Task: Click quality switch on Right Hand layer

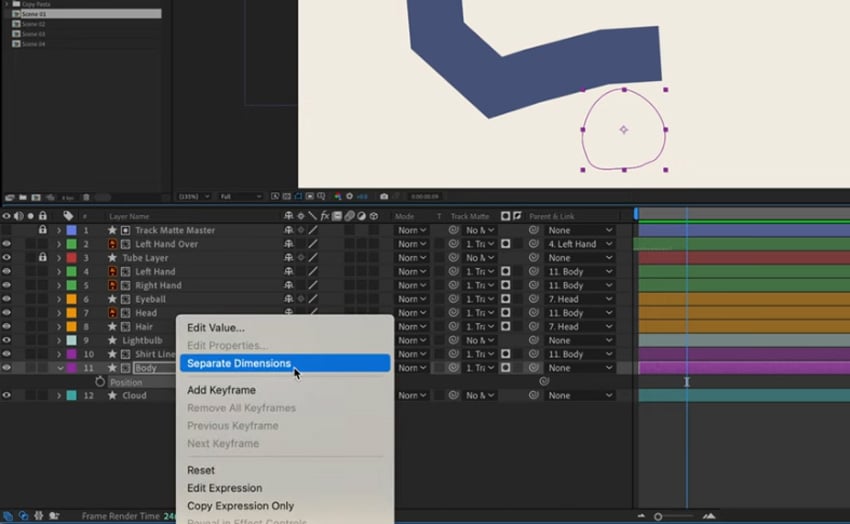Action: (313, 285)
